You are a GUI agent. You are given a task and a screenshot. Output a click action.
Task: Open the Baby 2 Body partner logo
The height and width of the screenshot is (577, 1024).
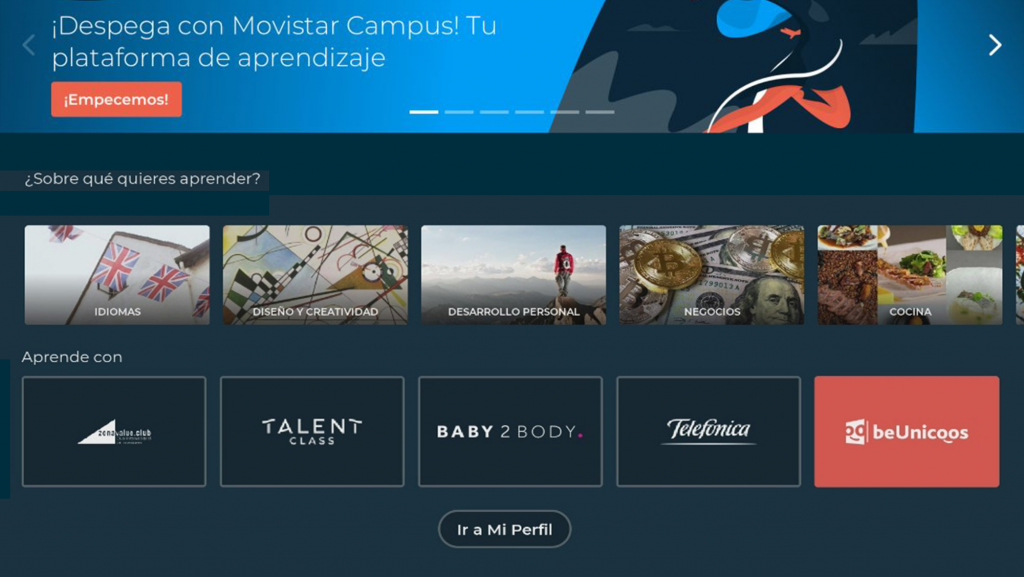[x=510, y=431]
